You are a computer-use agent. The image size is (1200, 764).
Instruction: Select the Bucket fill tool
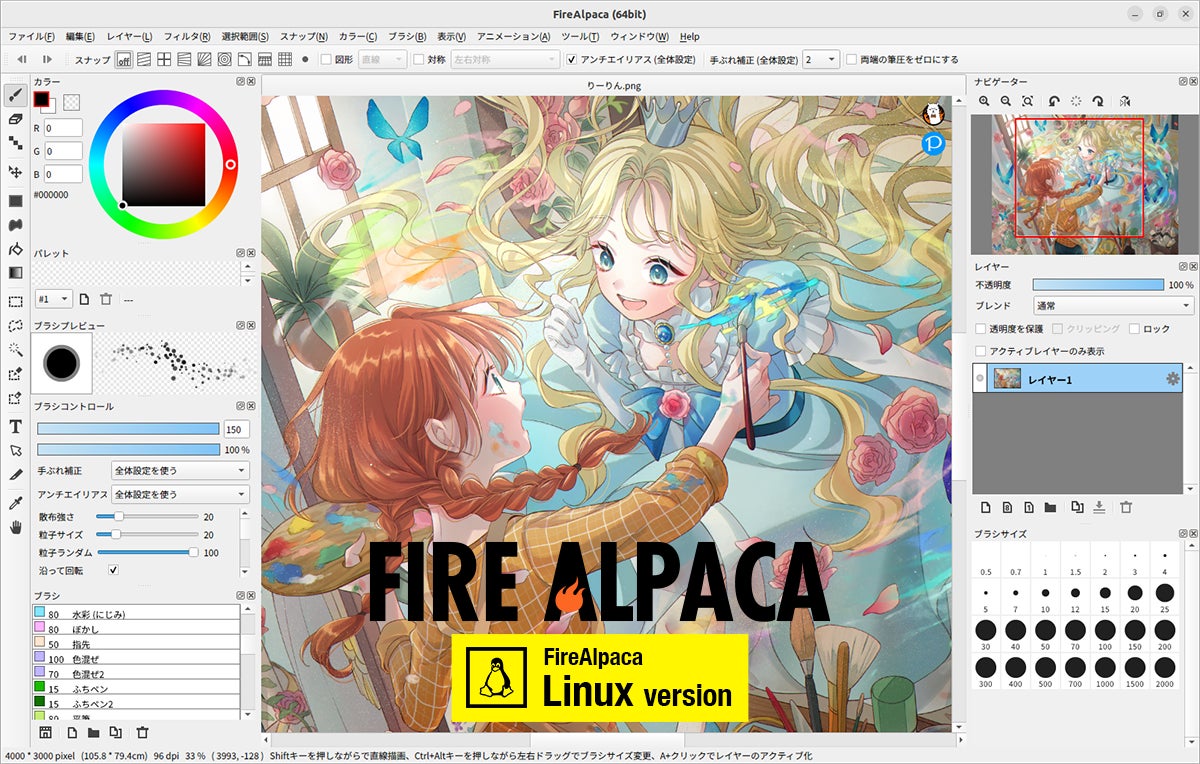(15, 249)
